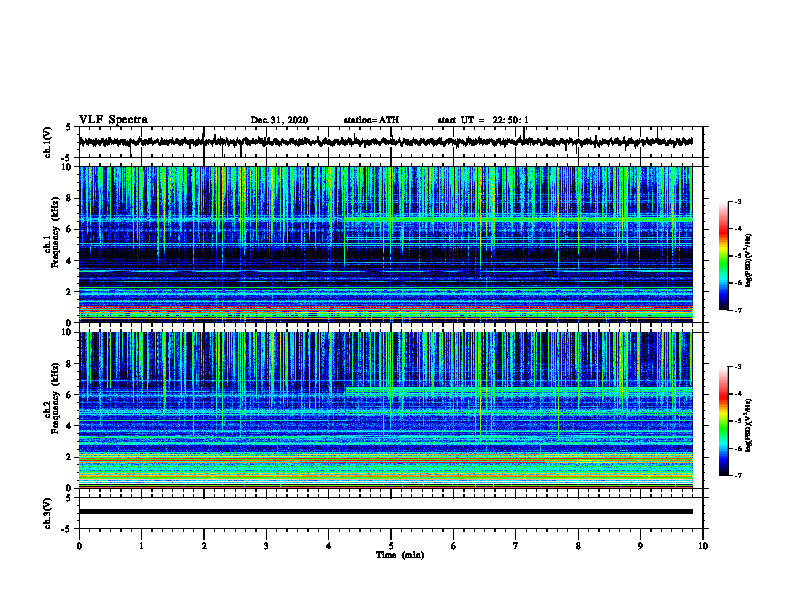The image size is (792, 612).
Task: Select the ch.1 "Frequency (kHz)" axis label
Action: click(55, 233)
